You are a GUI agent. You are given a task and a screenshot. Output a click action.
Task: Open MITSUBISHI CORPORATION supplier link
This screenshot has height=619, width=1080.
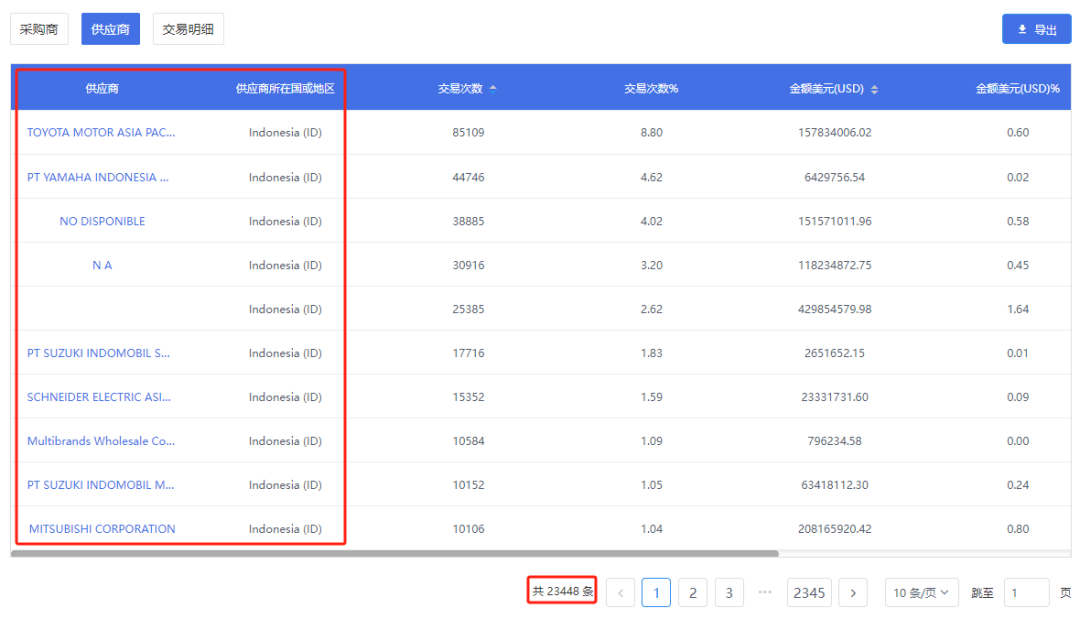pos(102,529)
